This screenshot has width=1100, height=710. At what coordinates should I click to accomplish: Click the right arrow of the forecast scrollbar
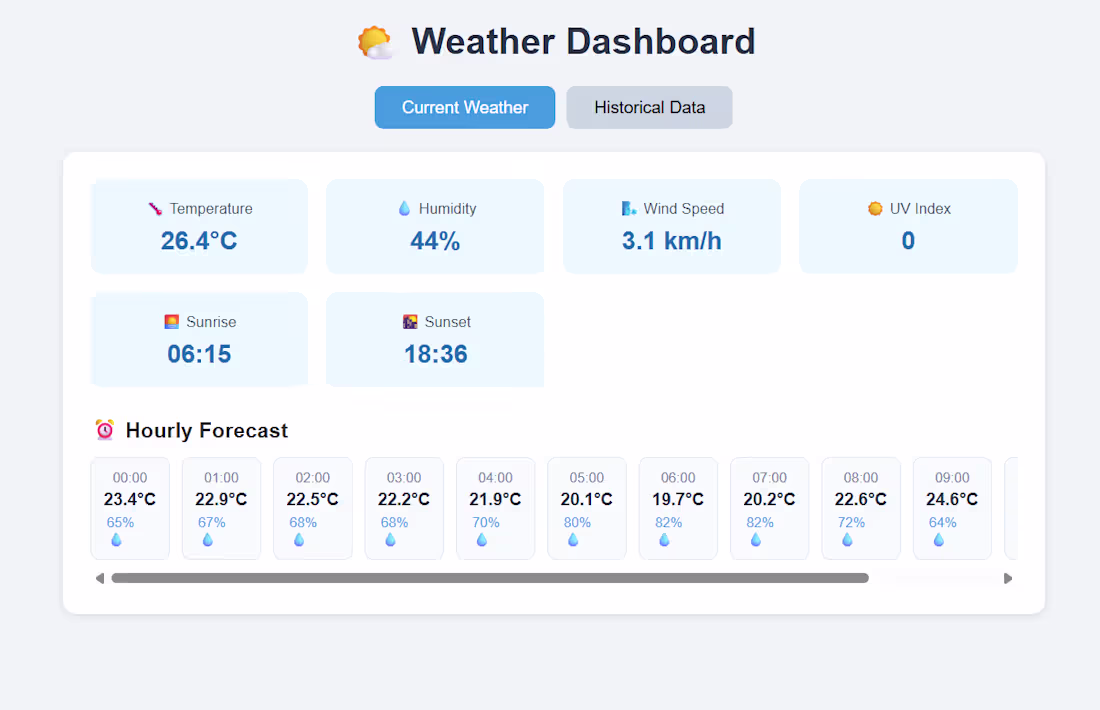pos(1008,577)
